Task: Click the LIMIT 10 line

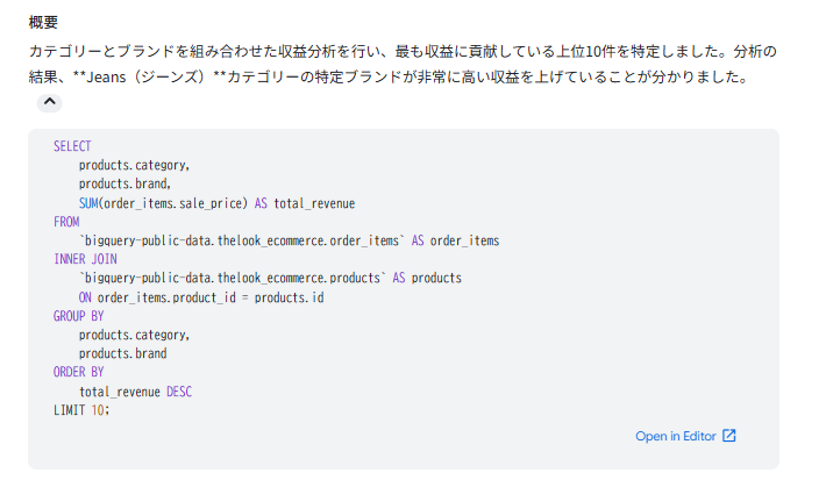Action: coord(81,410)
